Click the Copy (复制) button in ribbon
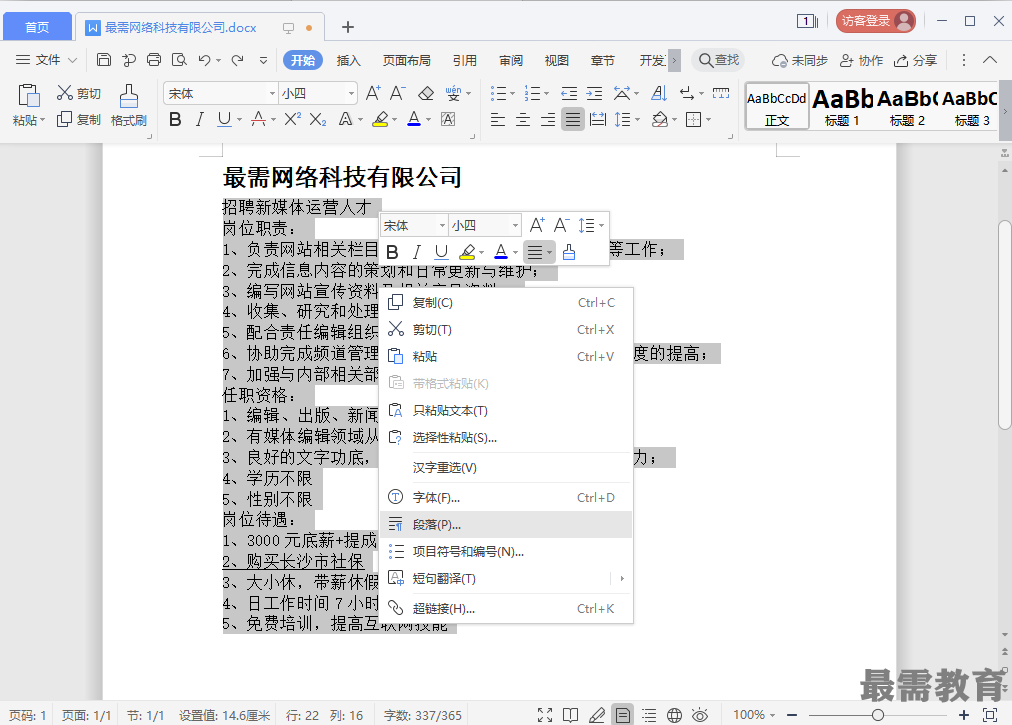Screen dimensions: 1012x725 point(79,119)
